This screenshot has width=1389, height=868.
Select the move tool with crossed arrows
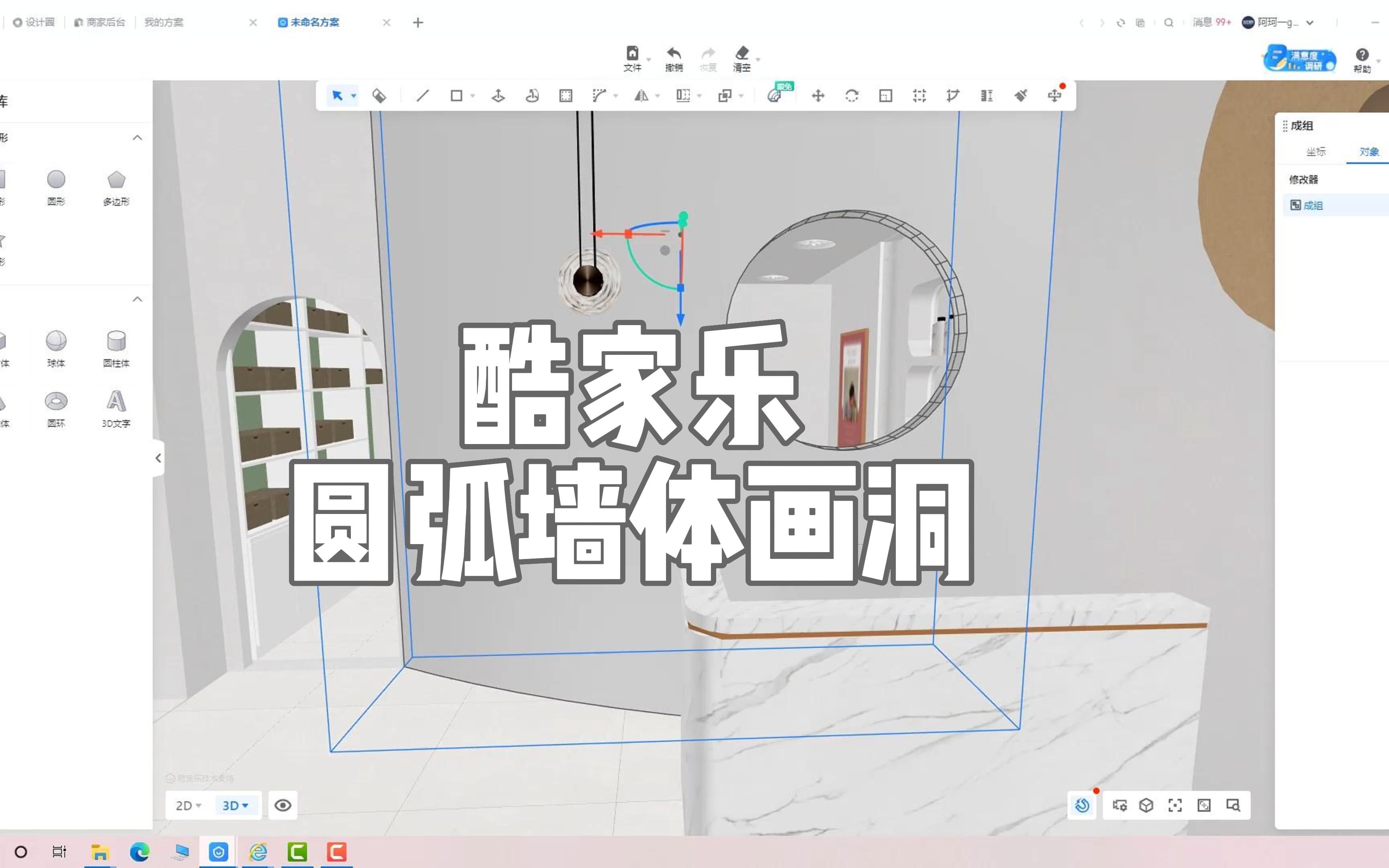(818, 95)
